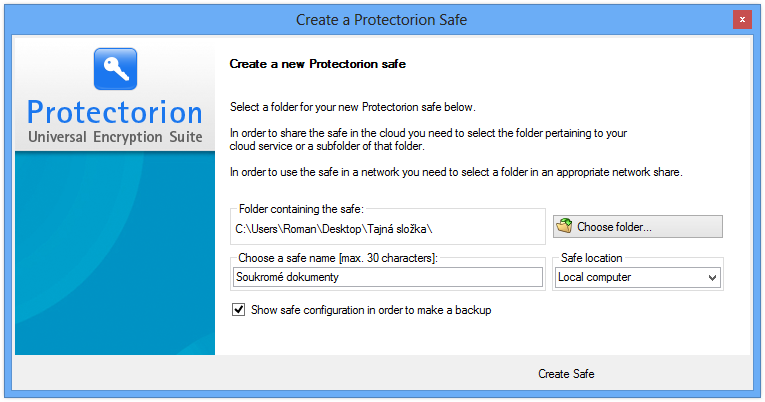This screenshot has width=765, height=402.
Task: Click the folder path 'C:\Users\Roman\Desktop\Tajná složka\'
Action: 334,229
